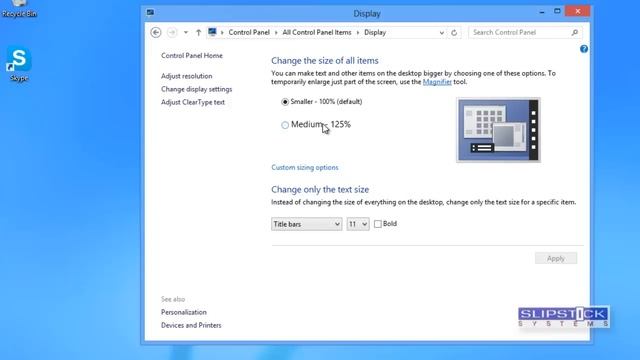Open Change display settings link

(x=196, y=89)
